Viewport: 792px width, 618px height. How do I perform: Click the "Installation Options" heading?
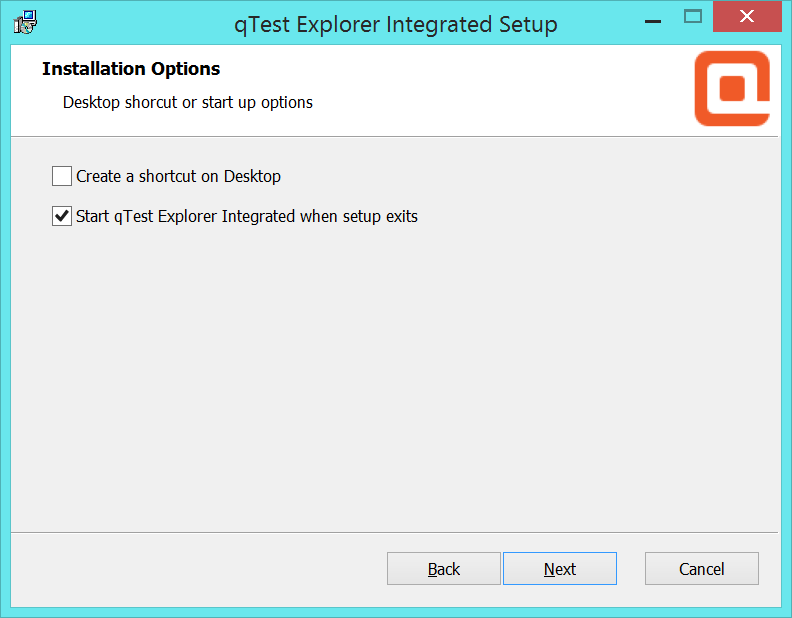[131, 69]
